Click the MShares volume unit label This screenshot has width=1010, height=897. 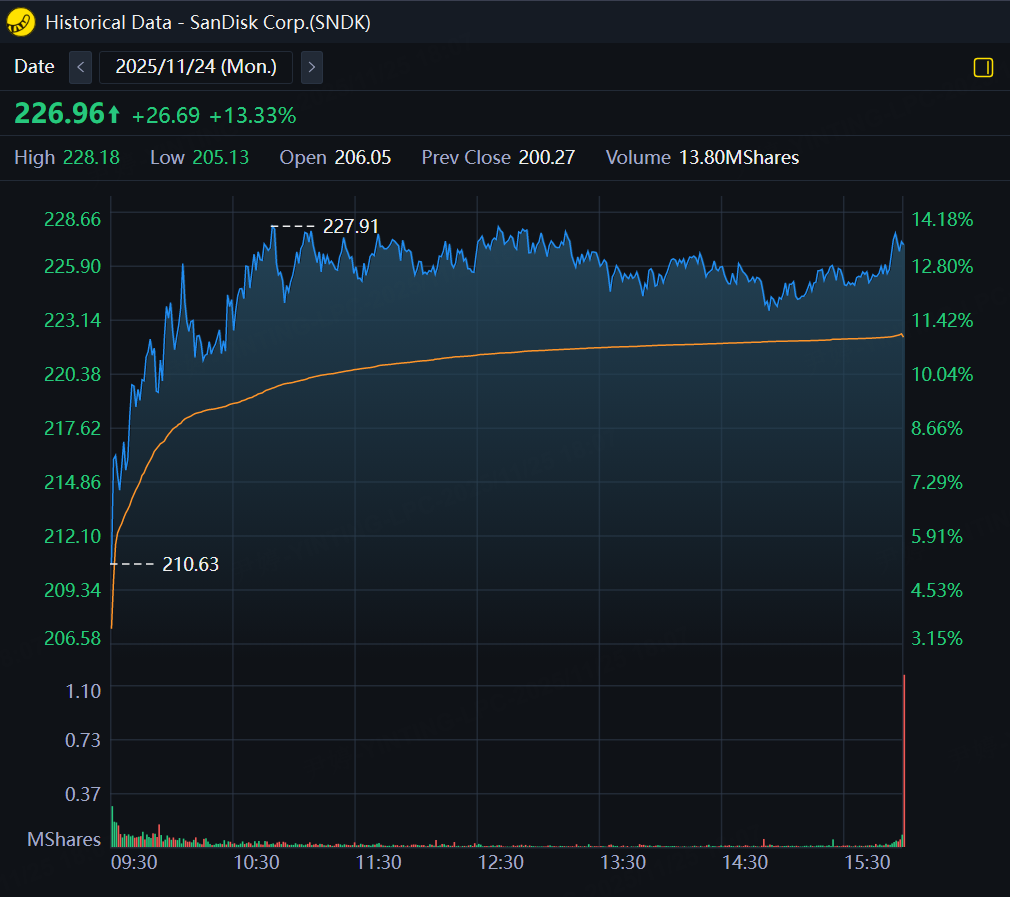point(64,840)
